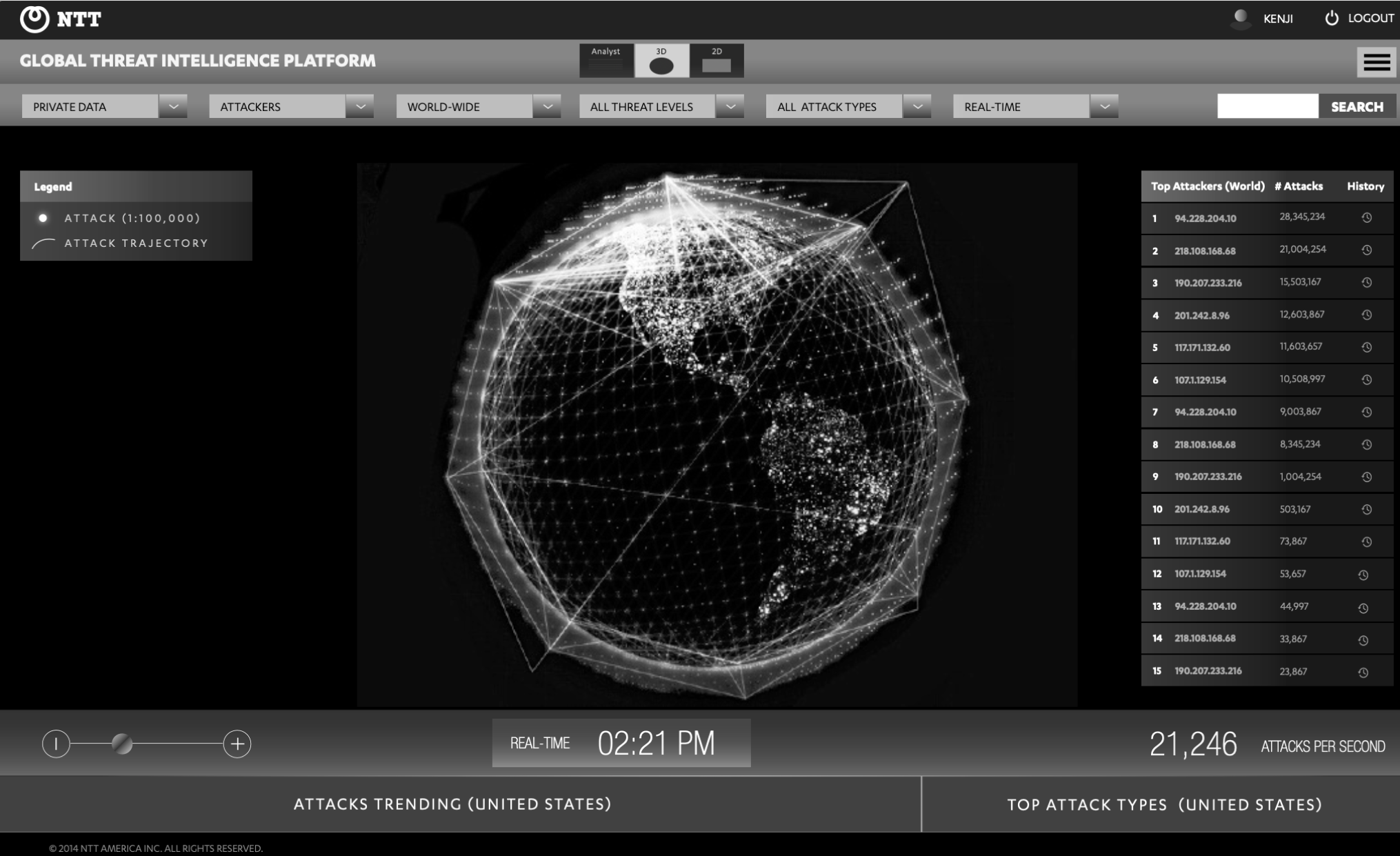This screenshot has height=856, width=1400.
Task: Click the minus zoom-out circle icon
Action: click(56, 744)
